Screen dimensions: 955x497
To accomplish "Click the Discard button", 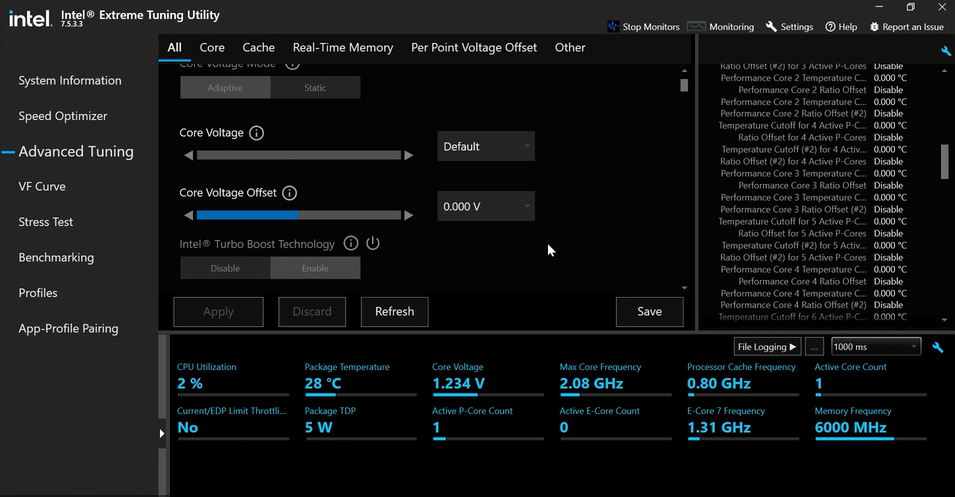I will coord(312,312).
